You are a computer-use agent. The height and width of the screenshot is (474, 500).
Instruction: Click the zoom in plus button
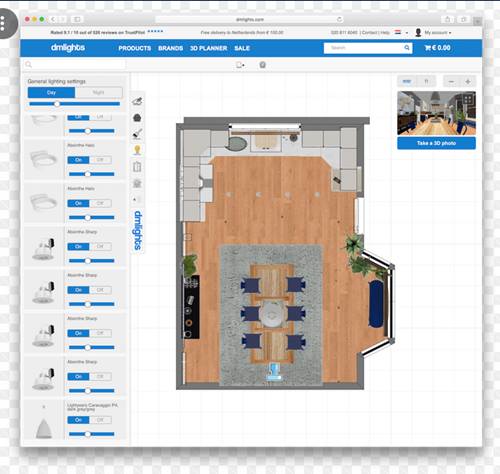tap(468, 81)
